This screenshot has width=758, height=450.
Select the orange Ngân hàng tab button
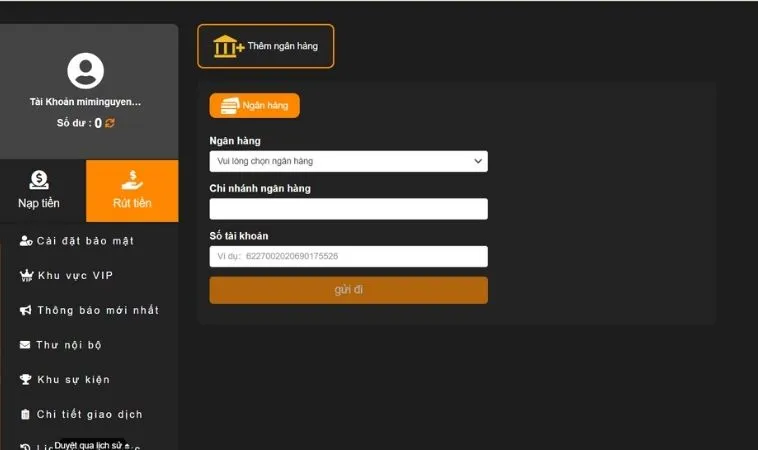coord(254,105)
